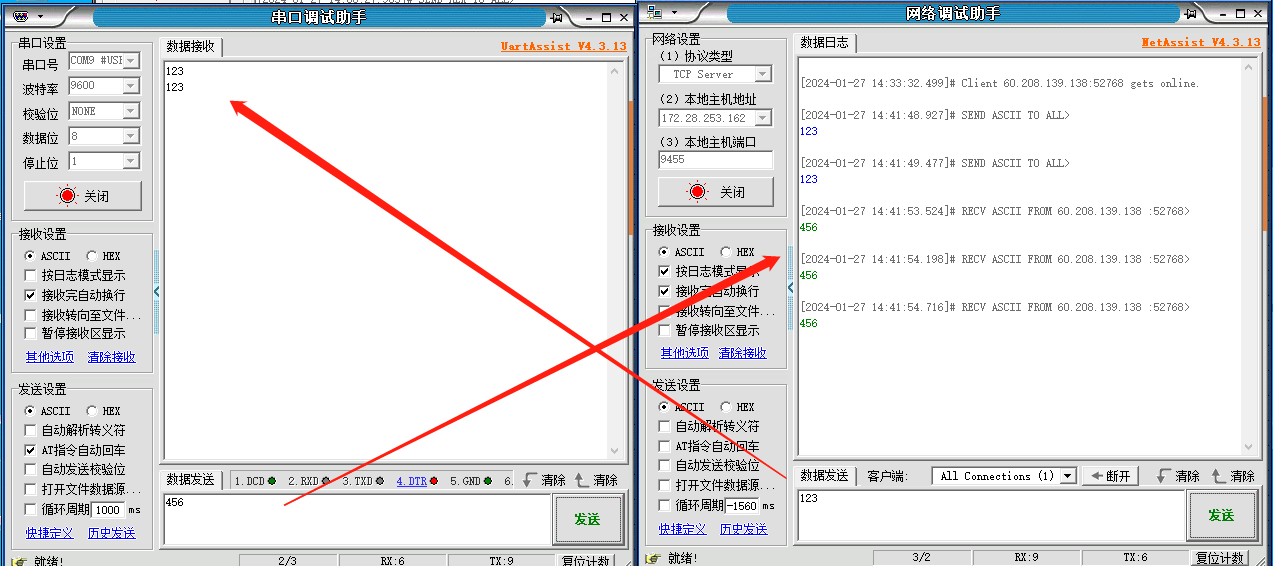Screen dimensions: 1273x566
Task: Click the serial send text box containing 456
Action: click(x=356, y=519)
